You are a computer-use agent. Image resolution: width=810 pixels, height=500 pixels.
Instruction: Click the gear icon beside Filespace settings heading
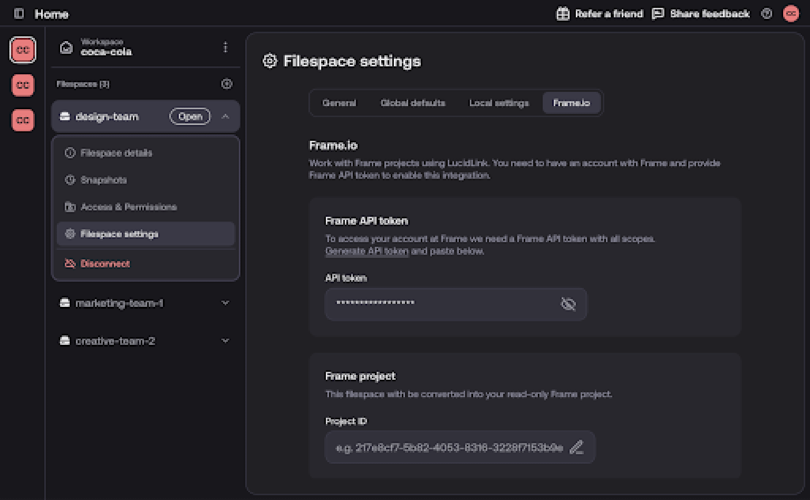270,61
